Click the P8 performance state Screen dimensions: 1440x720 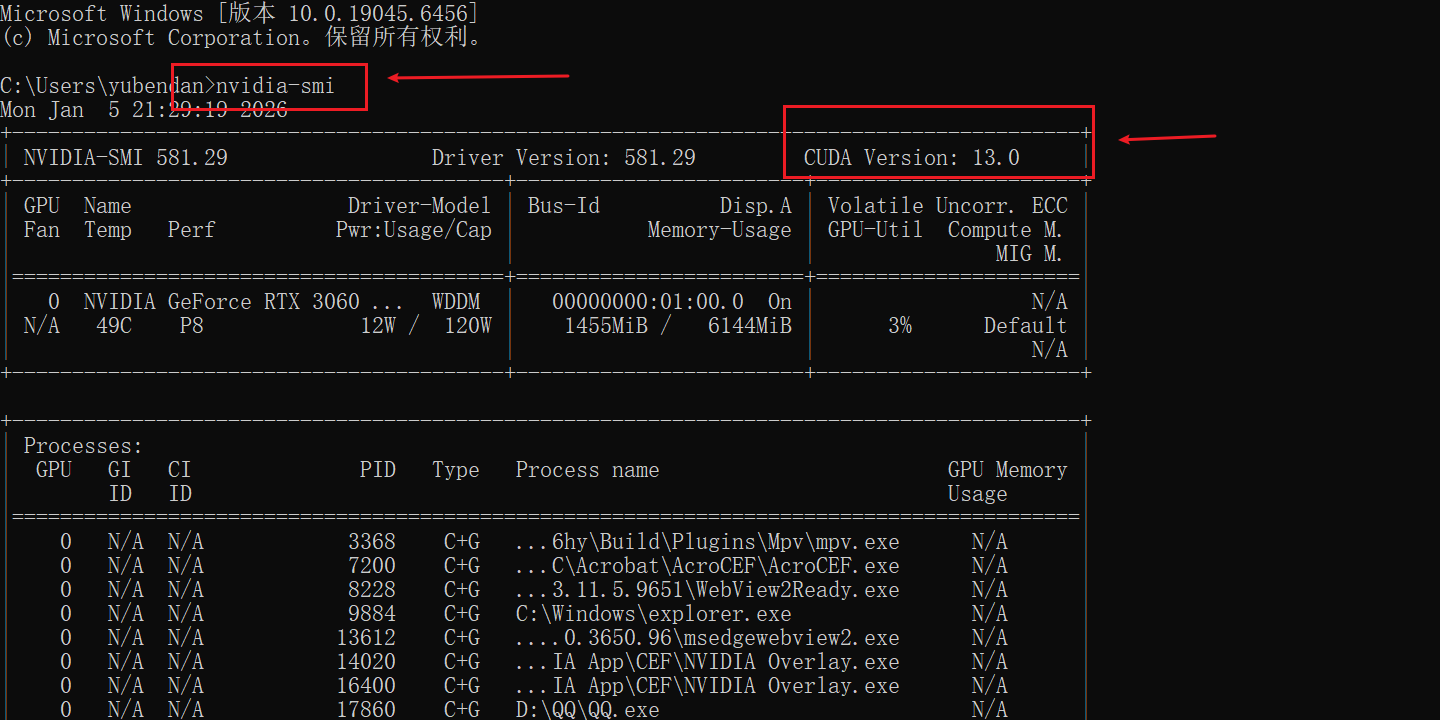(x=191, y=326)
